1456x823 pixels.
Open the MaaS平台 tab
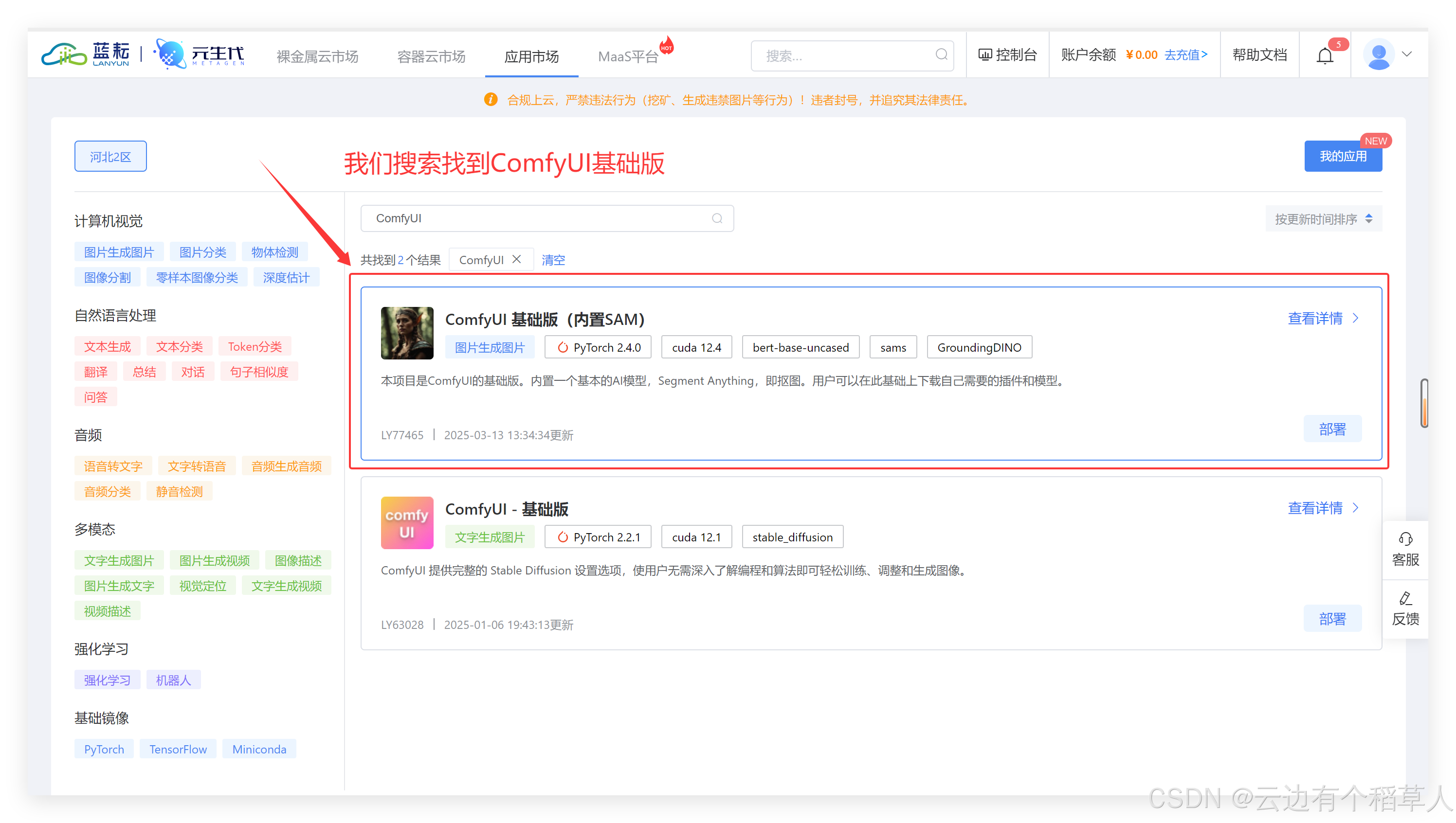(628, 56)
